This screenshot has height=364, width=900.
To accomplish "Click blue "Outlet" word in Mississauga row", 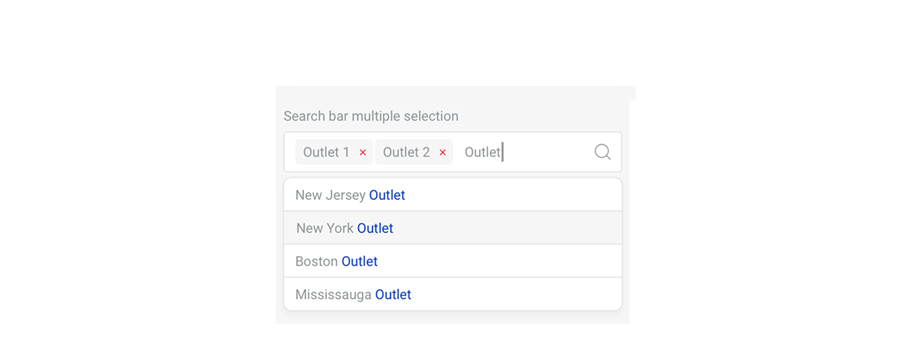I will pyautogui.click(x=393, y=295).
